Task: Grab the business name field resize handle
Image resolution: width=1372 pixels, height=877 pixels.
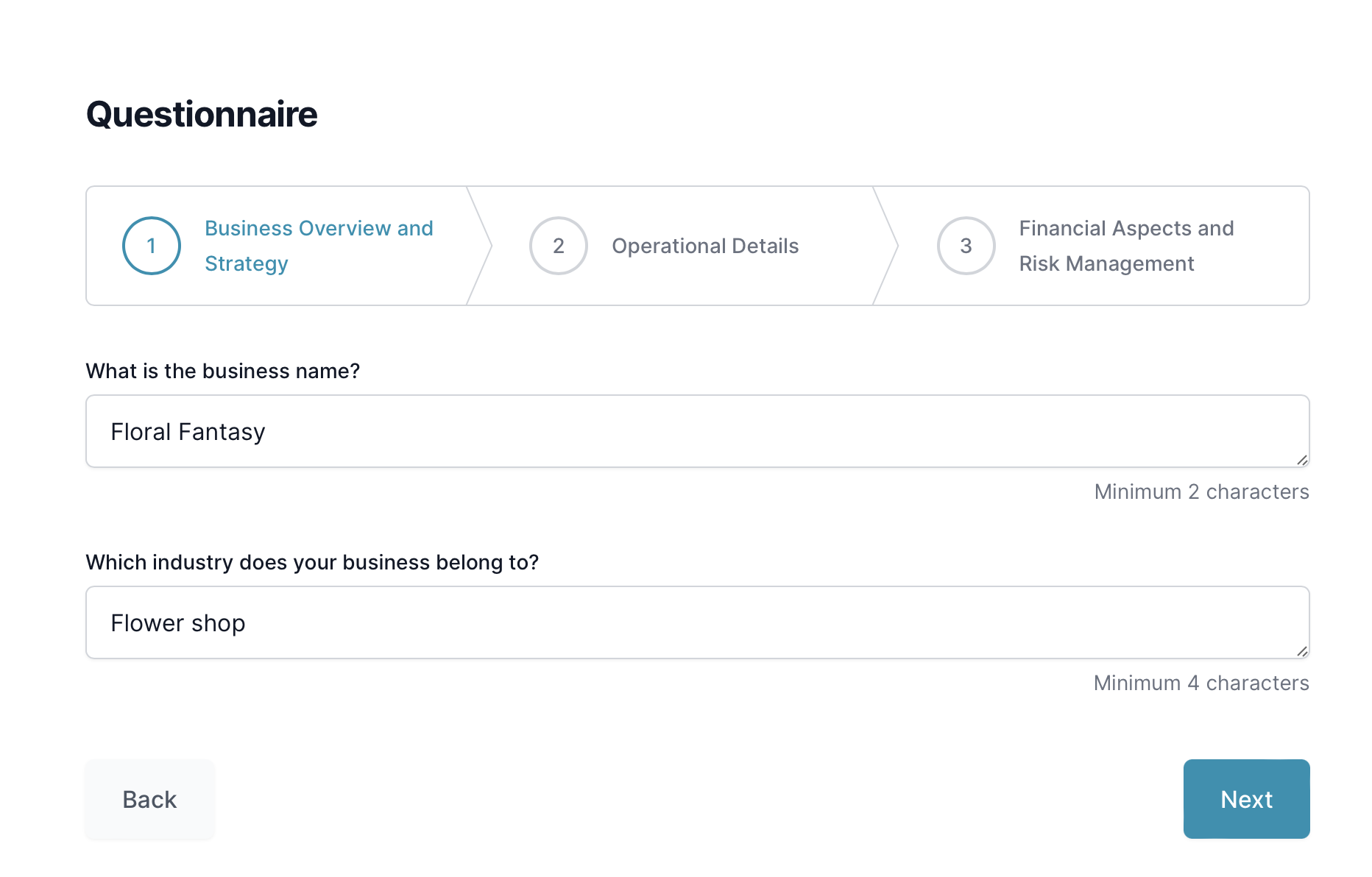Action: coord(1301,460)
